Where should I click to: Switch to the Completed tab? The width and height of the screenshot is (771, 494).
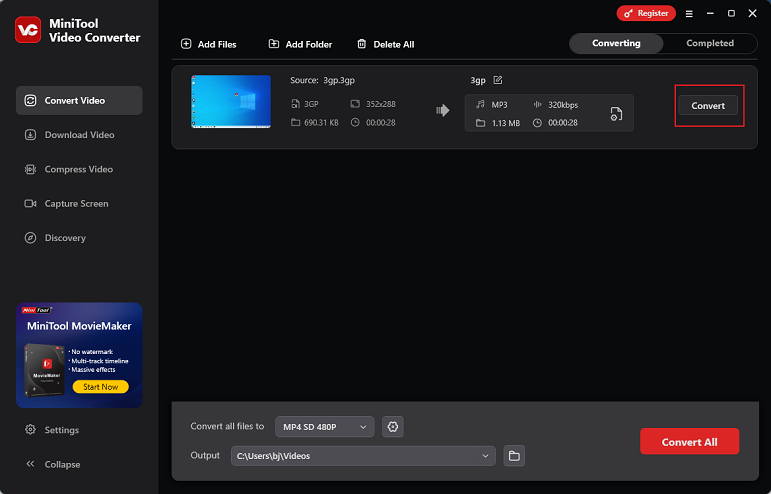[x=710, y=43]
